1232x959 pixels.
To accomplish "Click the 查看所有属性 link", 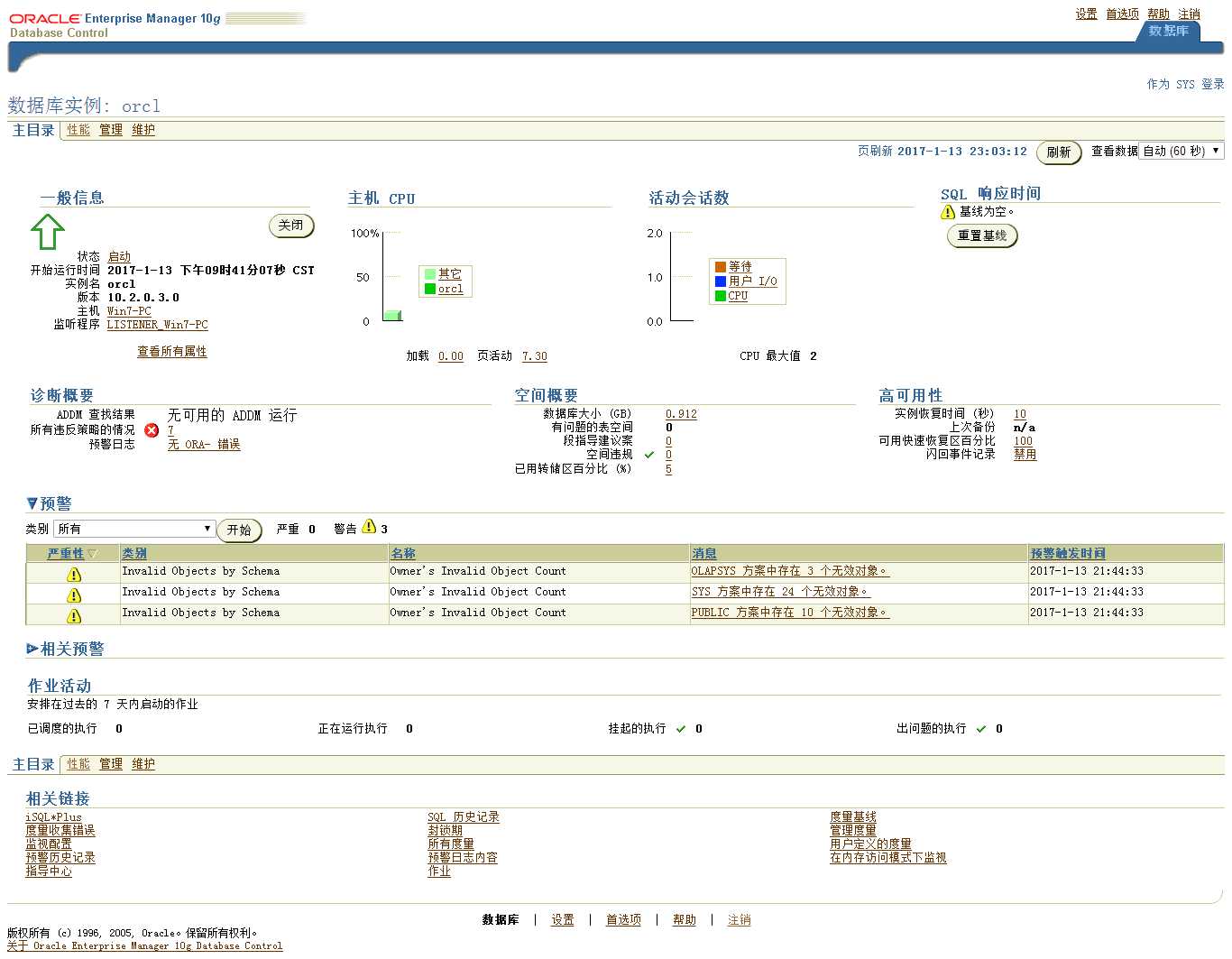I will pos(171,352).
